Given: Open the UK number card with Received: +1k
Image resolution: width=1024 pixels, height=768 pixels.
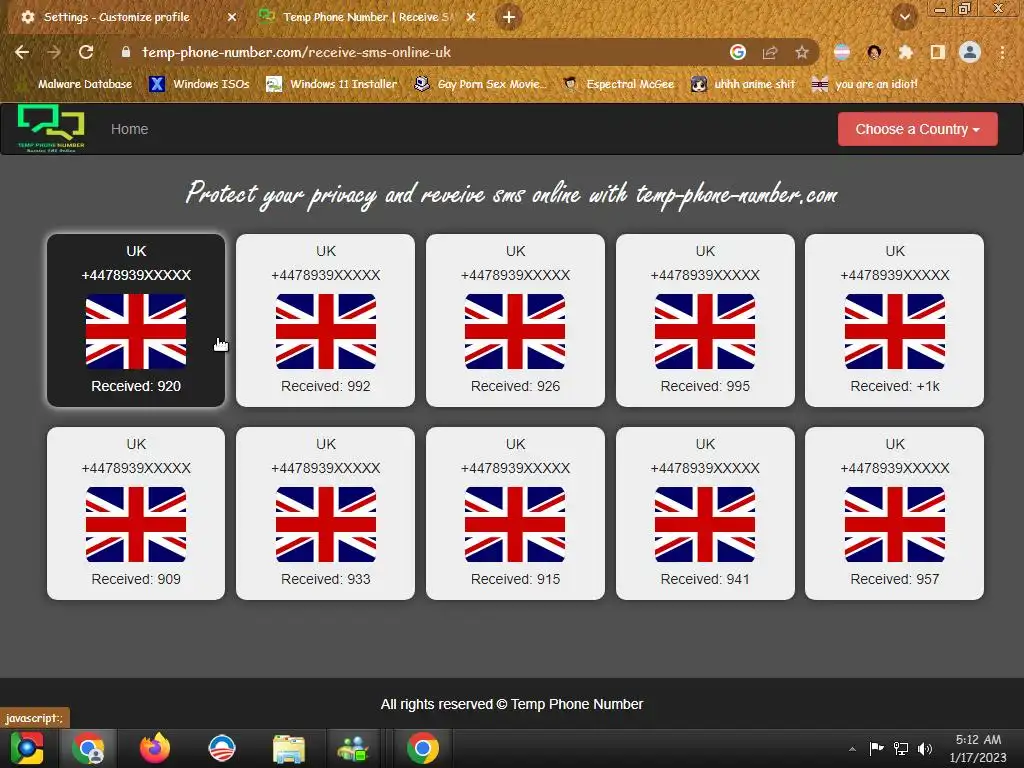Looking at the screenshot, I should (895, 321).
